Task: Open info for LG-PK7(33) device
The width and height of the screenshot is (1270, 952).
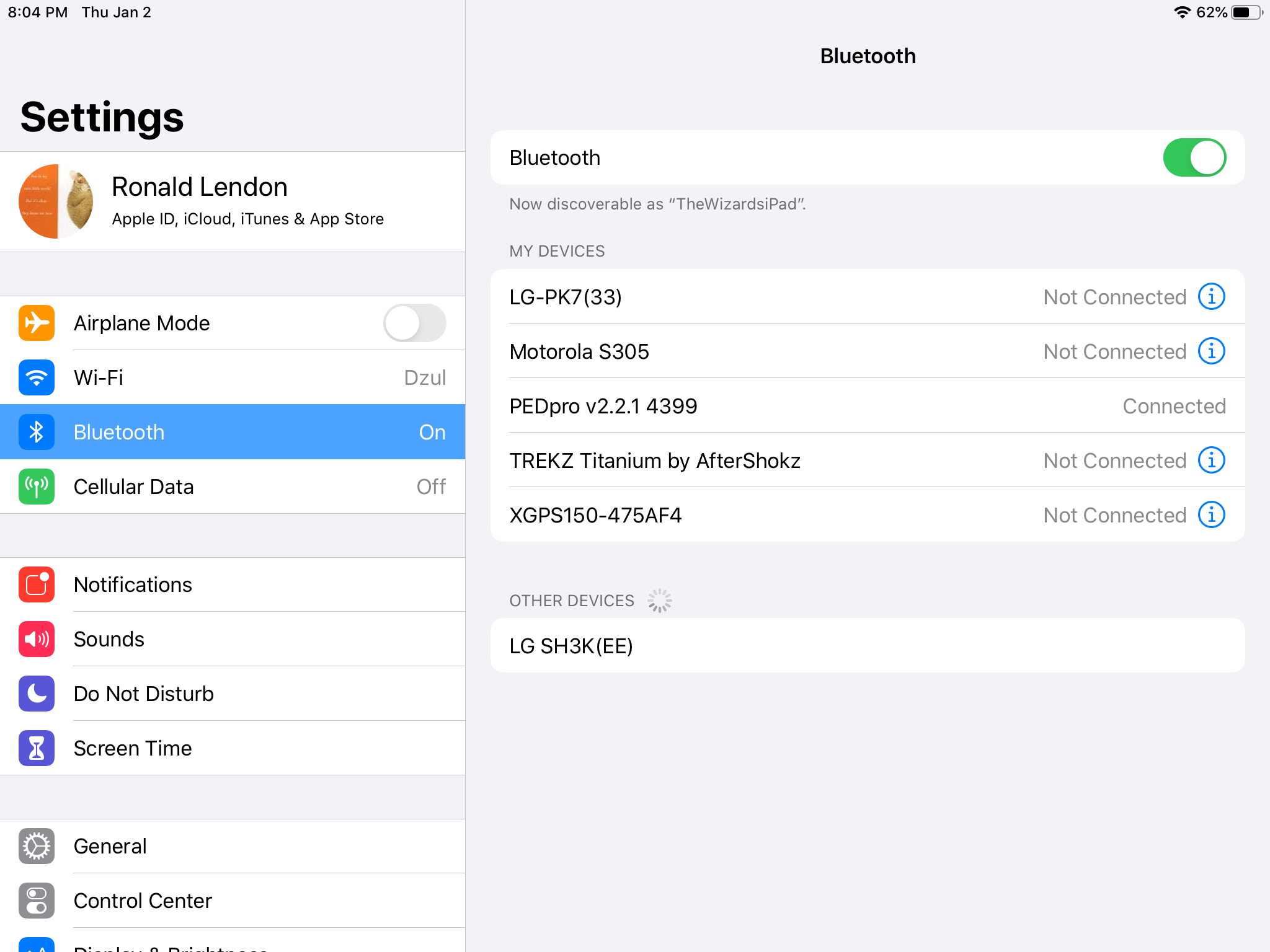Action: tap(1211, 297)
